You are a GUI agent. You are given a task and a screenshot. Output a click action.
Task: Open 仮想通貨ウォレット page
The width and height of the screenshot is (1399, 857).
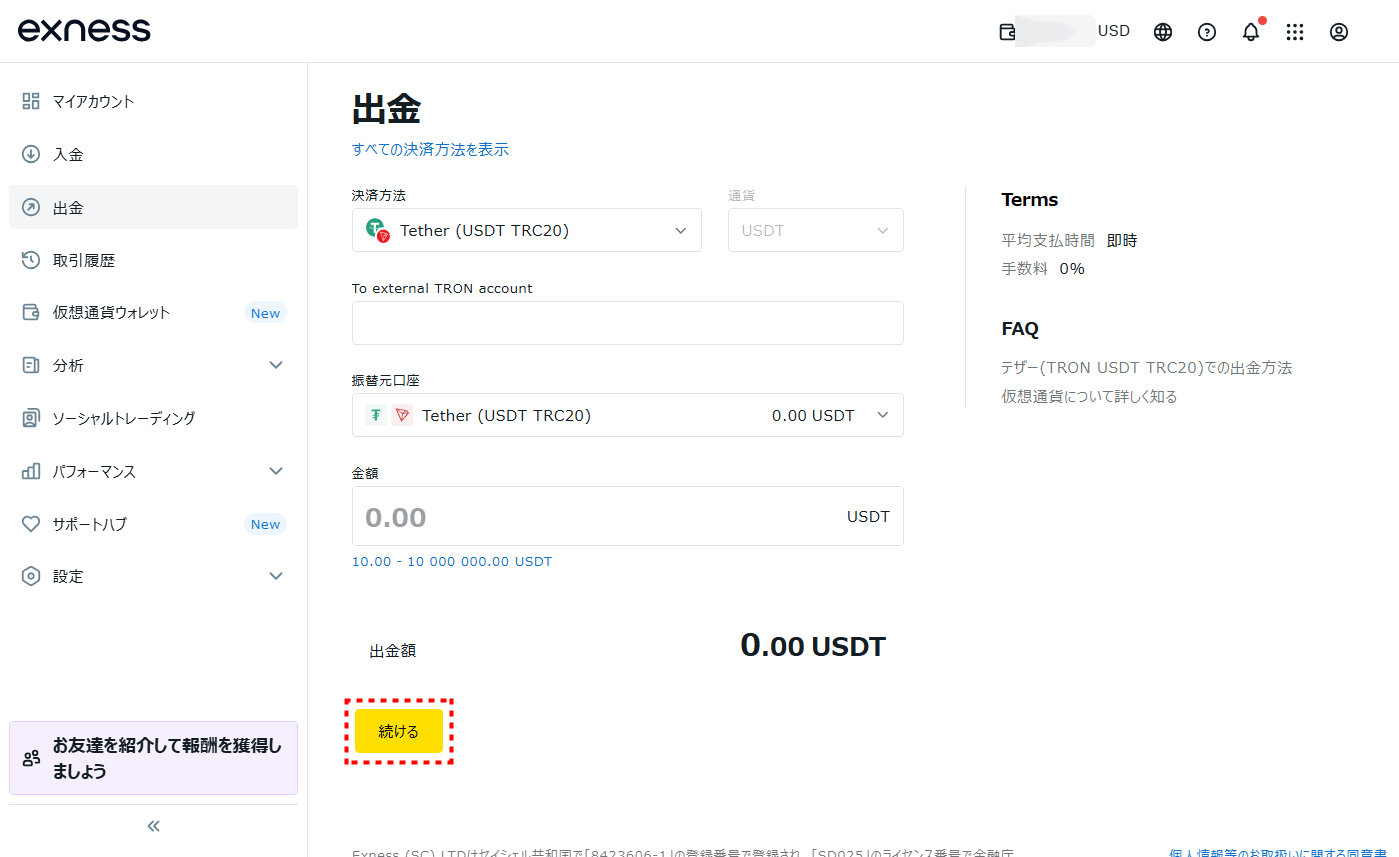click(x=154, y=312)
